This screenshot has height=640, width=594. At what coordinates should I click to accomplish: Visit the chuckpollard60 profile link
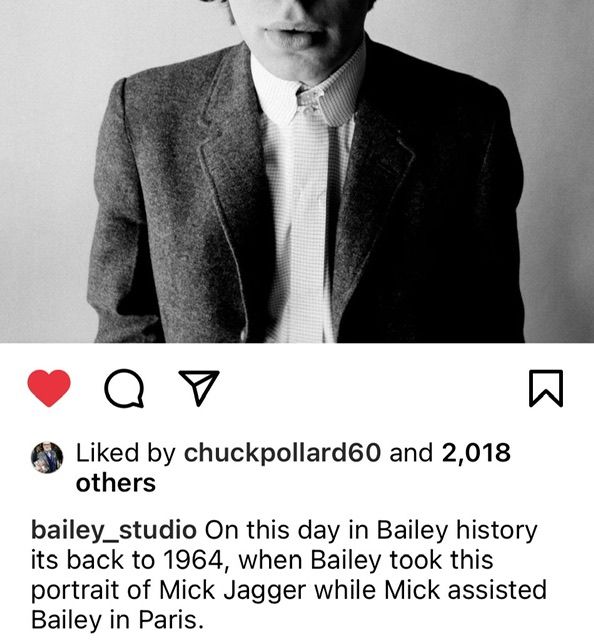[x=283, y=453]
